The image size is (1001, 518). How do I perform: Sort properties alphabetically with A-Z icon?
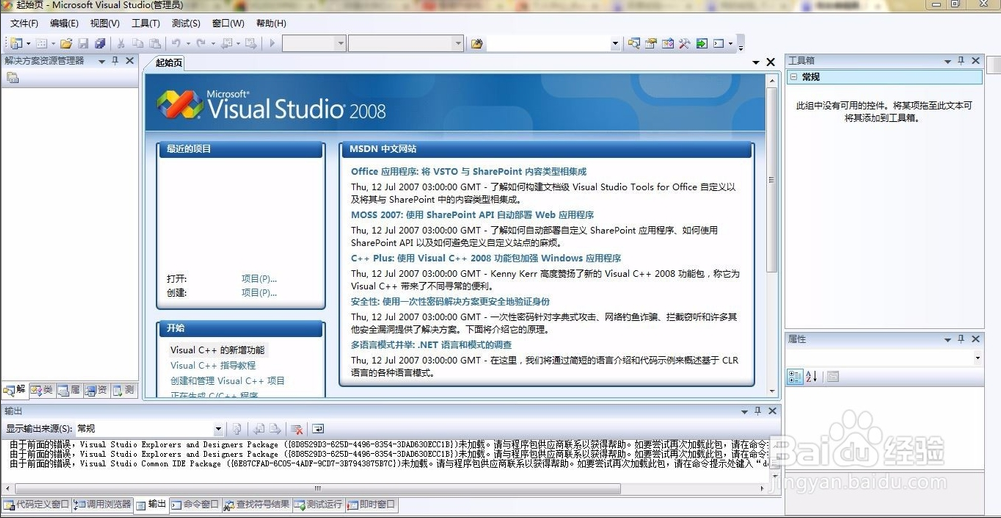(x=811, y=376)
